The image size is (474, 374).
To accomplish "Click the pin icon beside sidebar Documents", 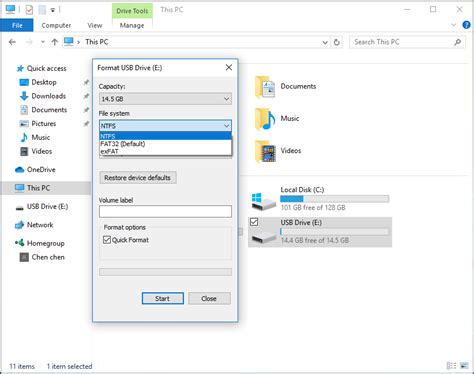I will (x=86, y=110).
